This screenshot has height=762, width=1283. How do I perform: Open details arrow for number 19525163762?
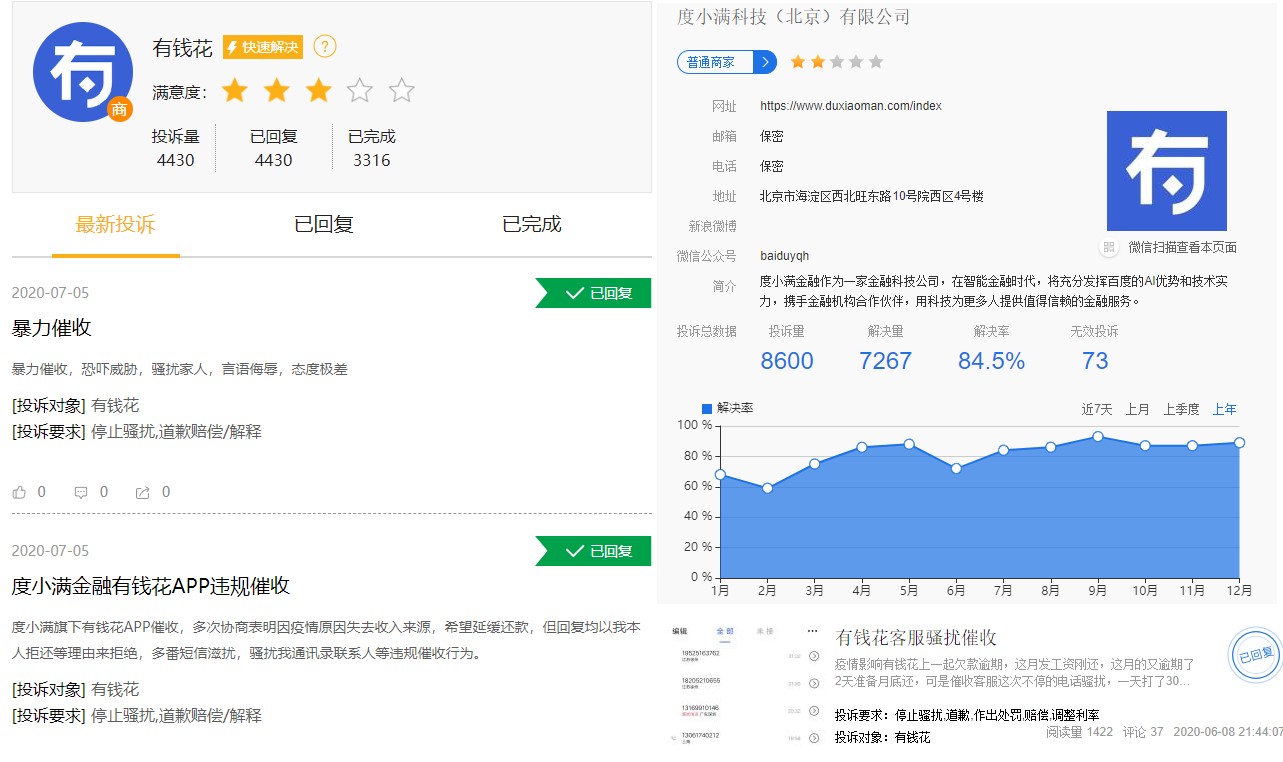(x=814, y=656)
